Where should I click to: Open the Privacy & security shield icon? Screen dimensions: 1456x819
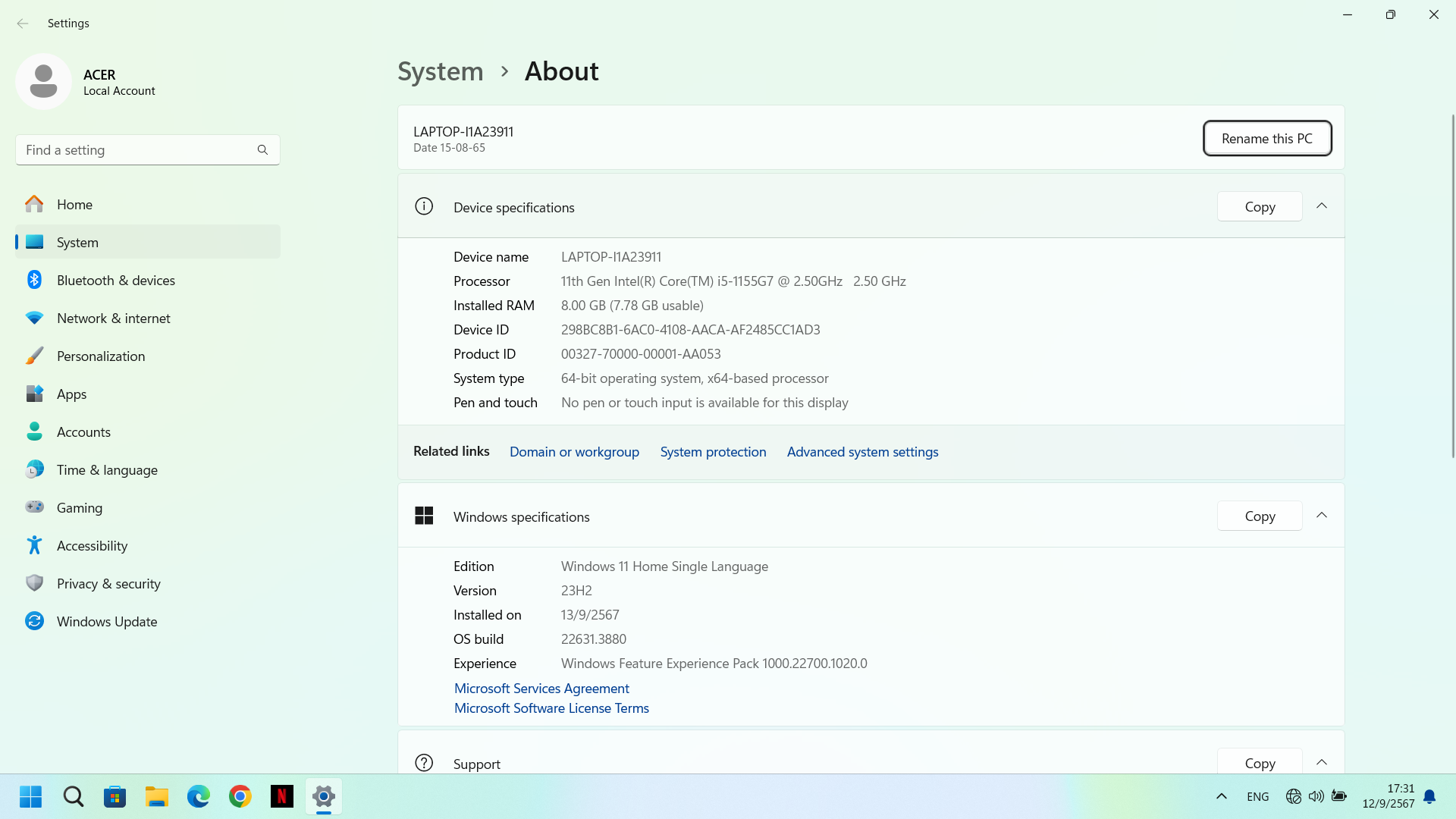[34, 583]
